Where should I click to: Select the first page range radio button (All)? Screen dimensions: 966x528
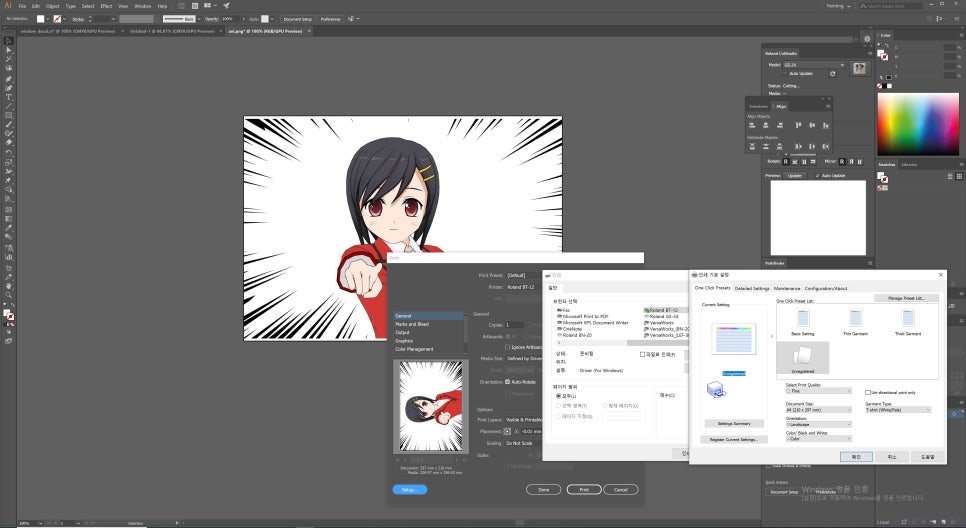558,396
